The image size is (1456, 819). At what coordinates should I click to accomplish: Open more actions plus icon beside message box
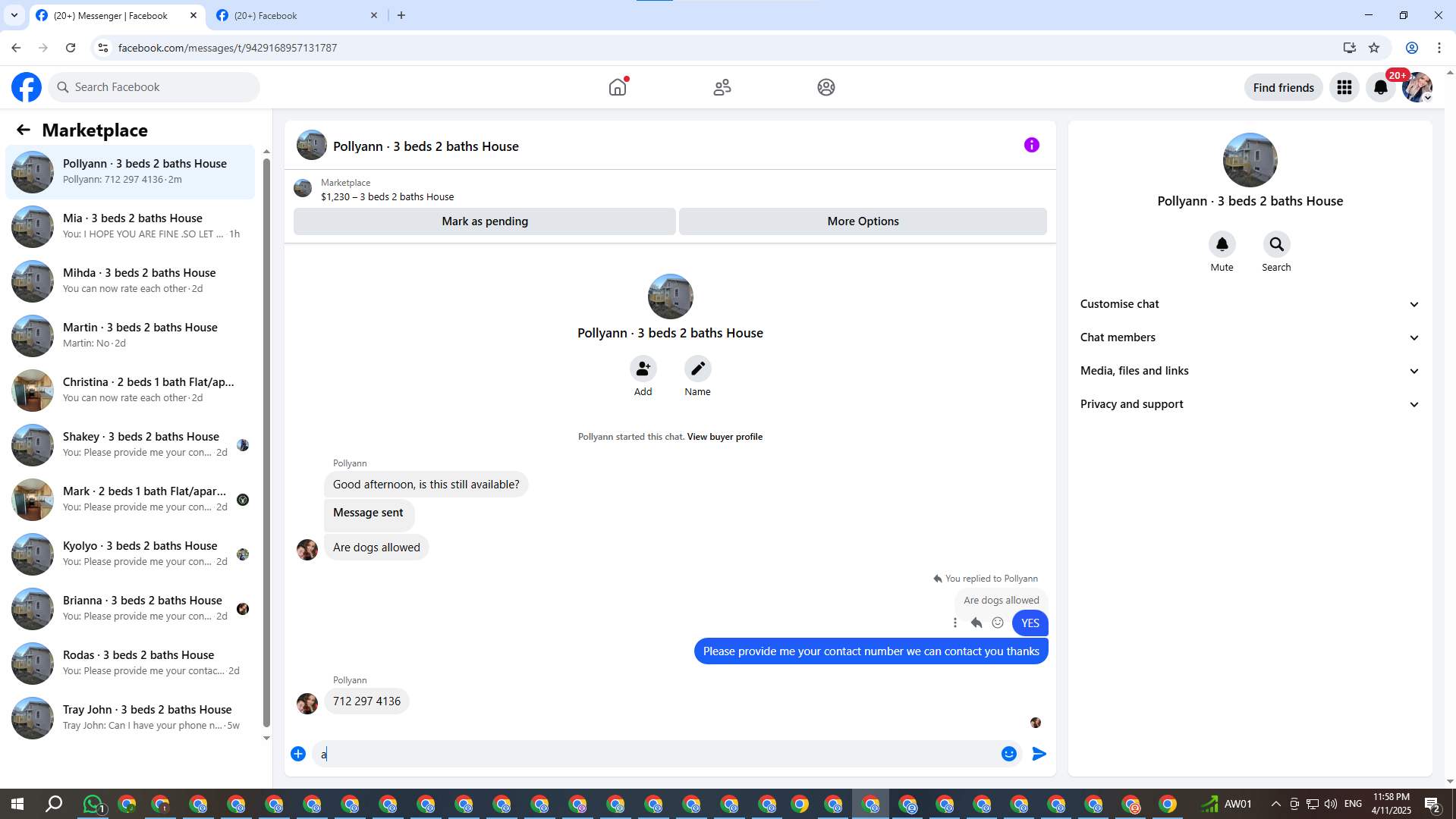tap(298, 754)
